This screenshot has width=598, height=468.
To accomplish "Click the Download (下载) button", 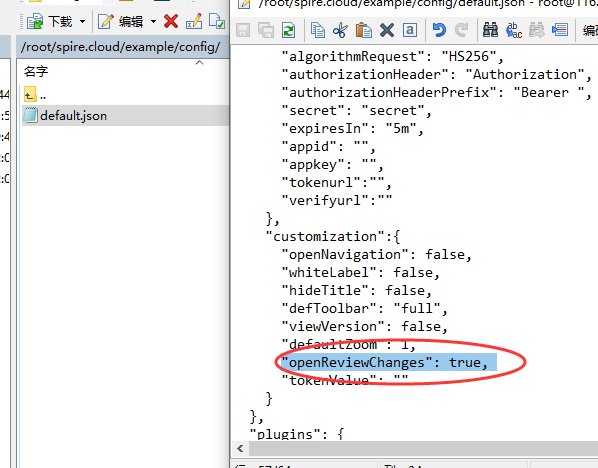I will 50,22.
